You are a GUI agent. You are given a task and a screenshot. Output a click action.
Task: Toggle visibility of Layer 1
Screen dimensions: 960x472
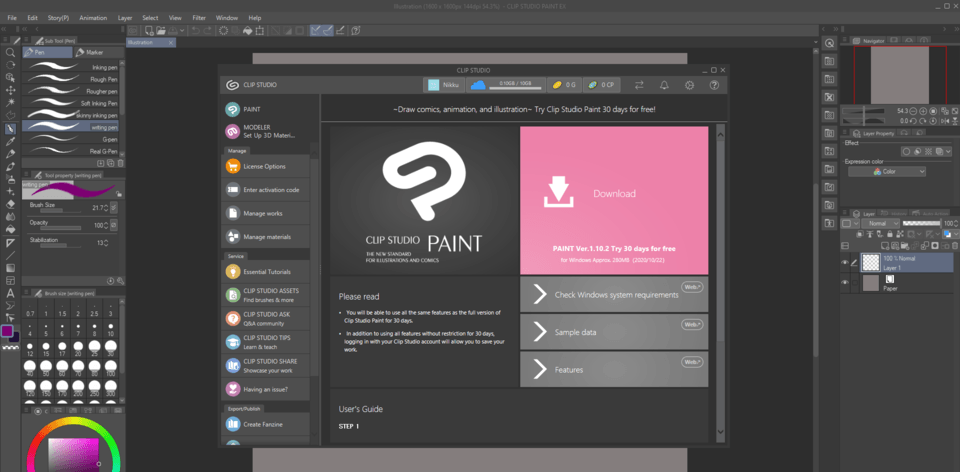click(845, 262)
